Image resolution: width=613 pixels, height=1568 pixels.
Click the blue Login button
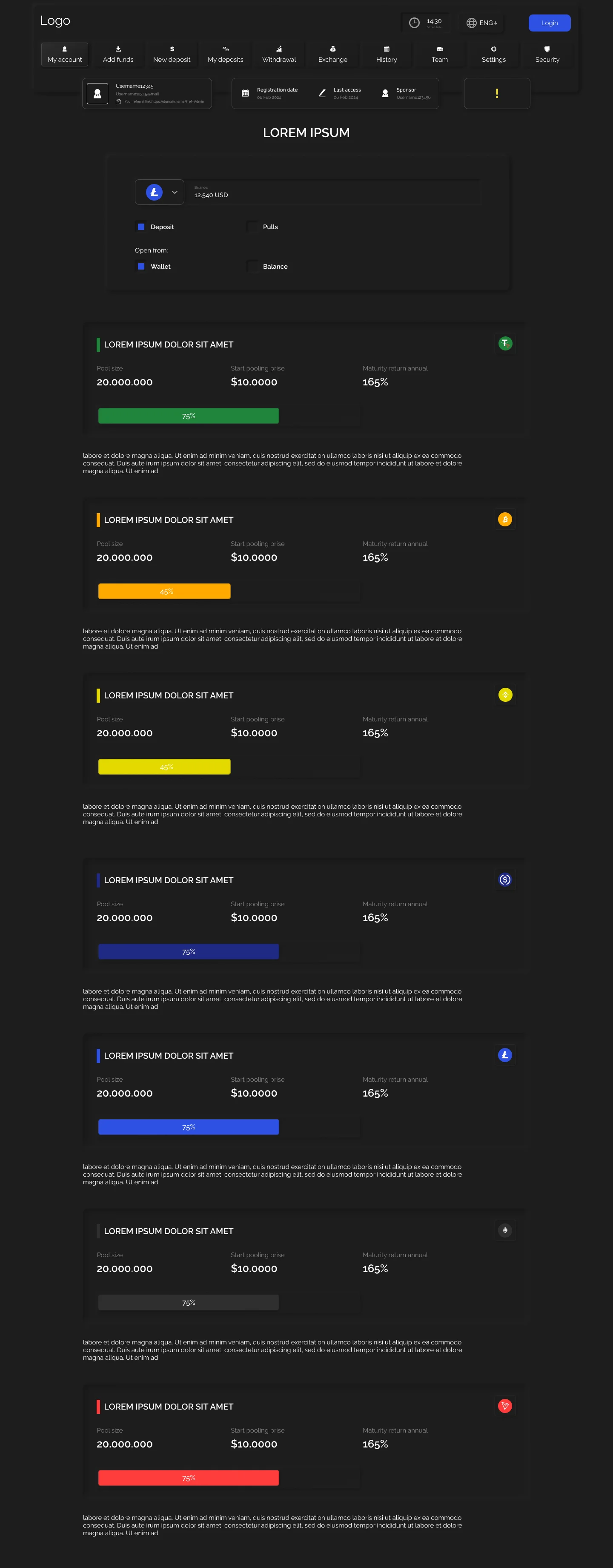tap(549, 23)
